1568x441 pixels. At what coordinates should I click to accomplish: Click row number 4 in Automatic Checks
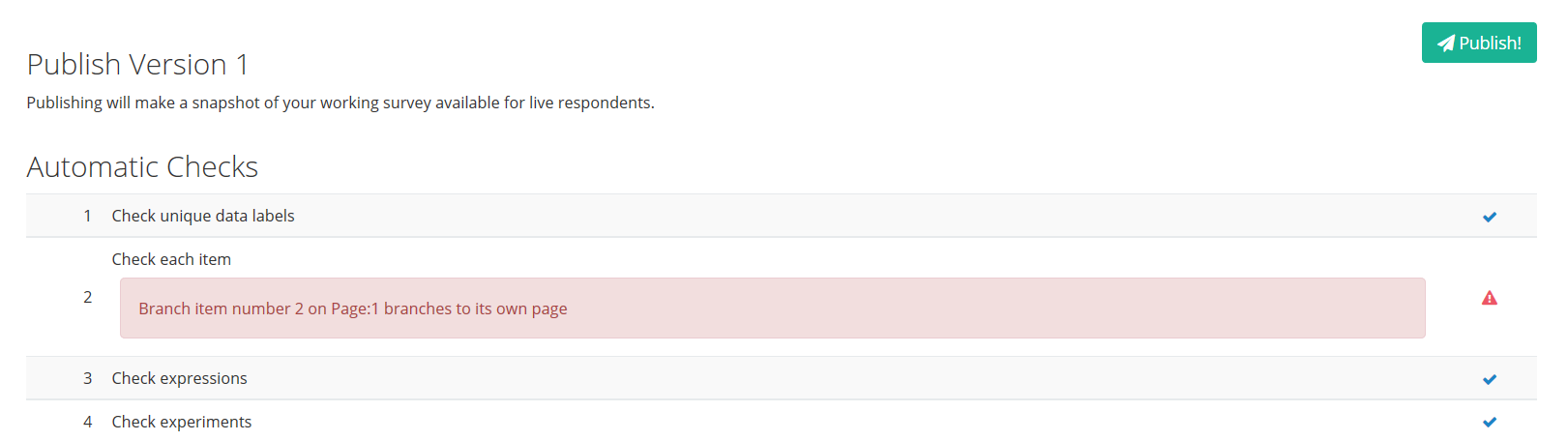(x=87, y=422)
